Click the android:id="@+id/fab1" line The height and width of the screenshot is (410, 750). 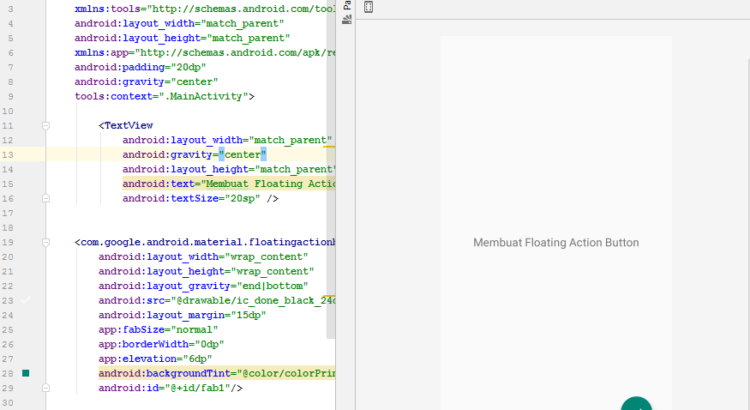click(170, 387)
